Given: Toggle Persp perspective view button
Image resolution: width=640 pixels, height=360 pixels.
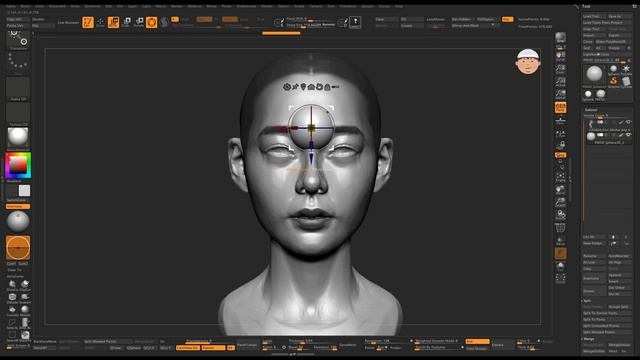Looking at the screenshot, I should coord(560,108).
